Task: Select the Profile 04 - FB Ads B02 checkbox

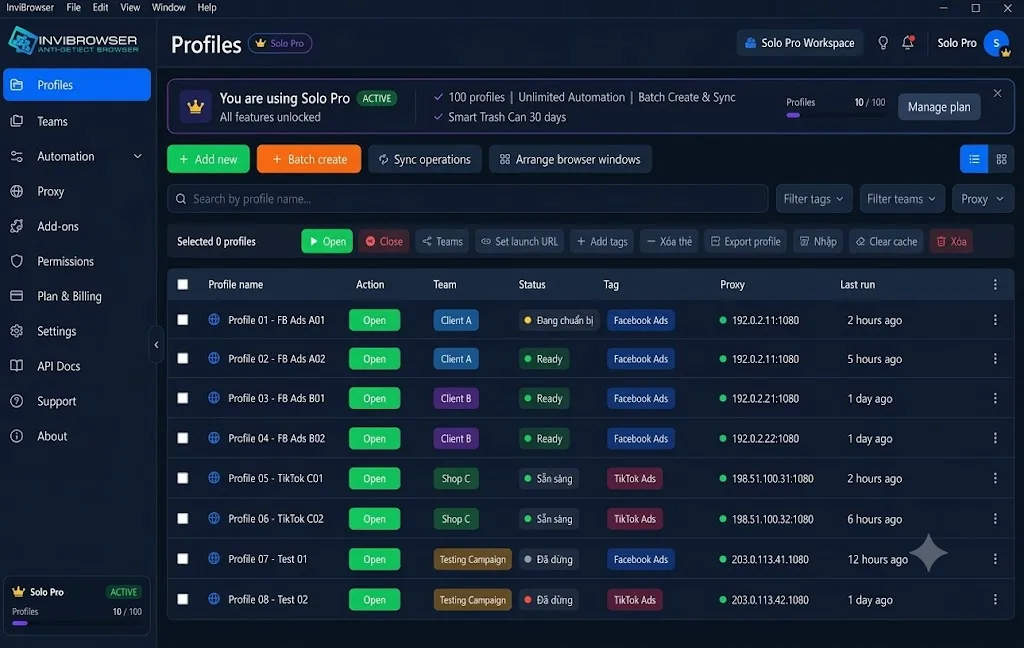Action: [183, 438]
